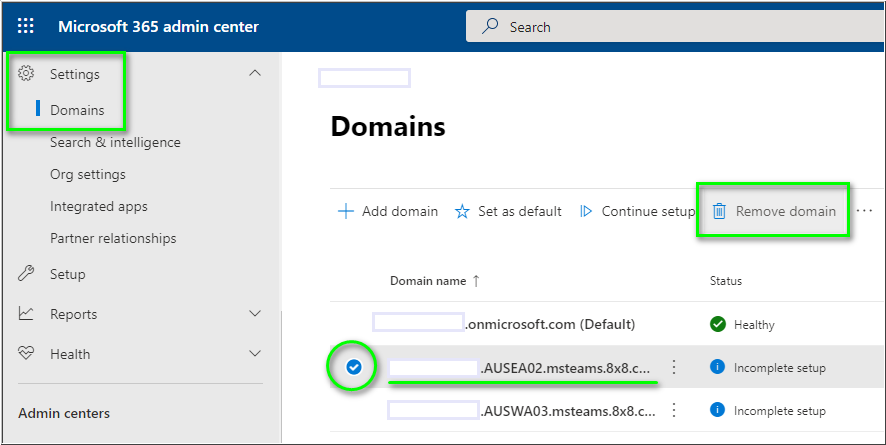Uncheck the AUSEA02 domain row checkbox
Image resolution: width=886 pixels, height=445 pixels.
353,367
